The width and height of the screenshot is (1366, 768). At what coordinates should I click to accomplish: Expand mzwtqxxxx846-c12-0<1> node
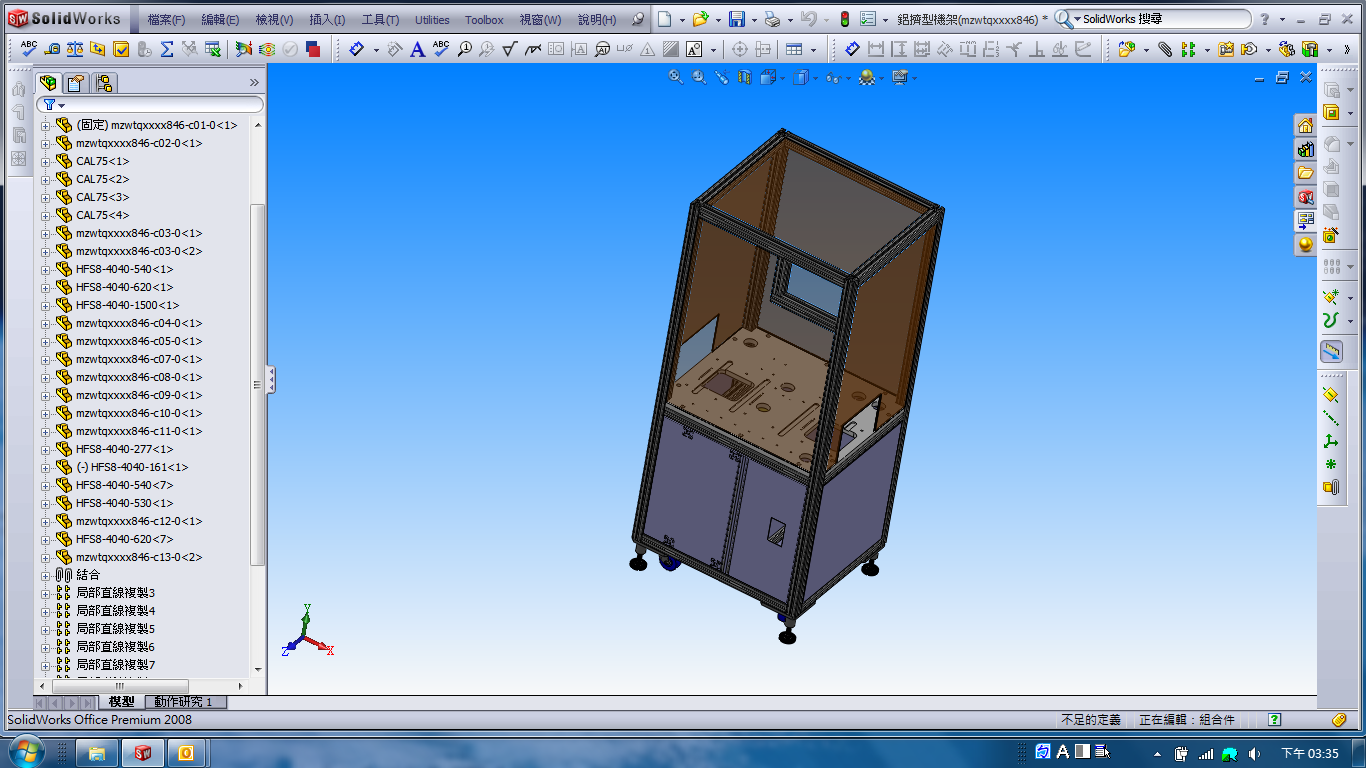click(x=45, y=522)
